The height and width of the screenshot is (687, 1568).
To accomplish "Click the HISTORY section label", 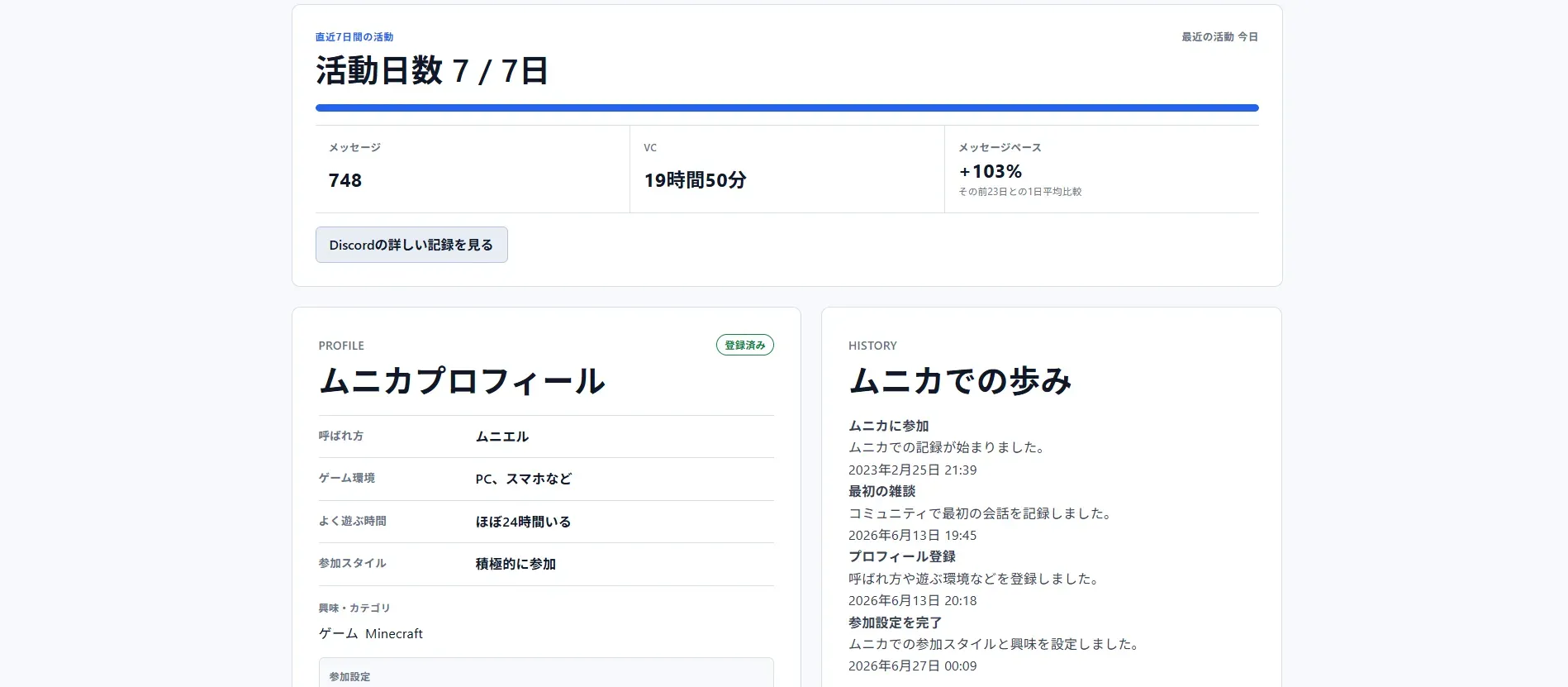I will coord(872,346).
